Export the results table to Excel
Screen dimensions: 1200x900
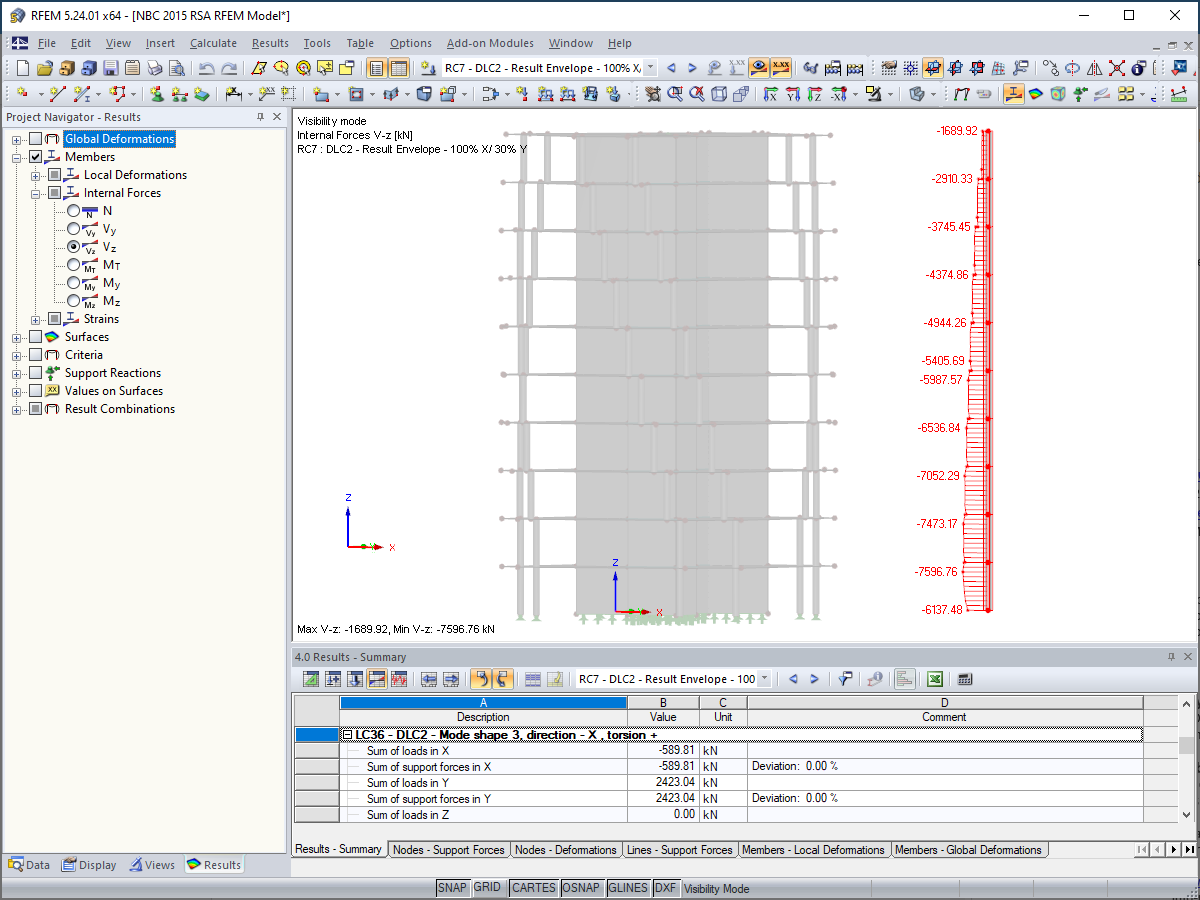tap(934, 679)
